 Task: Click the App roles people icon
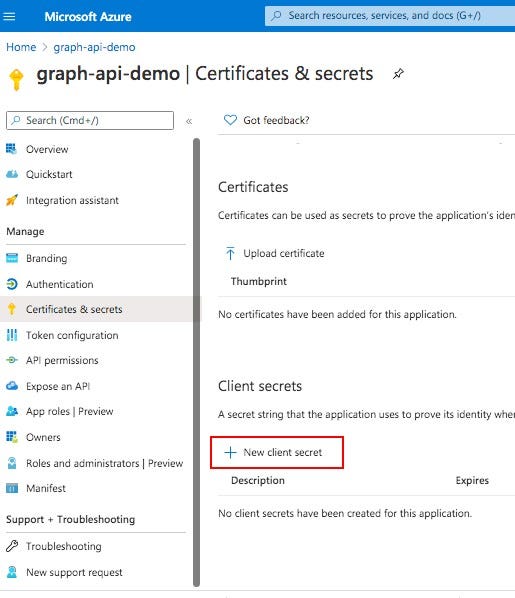click(12, 411)
